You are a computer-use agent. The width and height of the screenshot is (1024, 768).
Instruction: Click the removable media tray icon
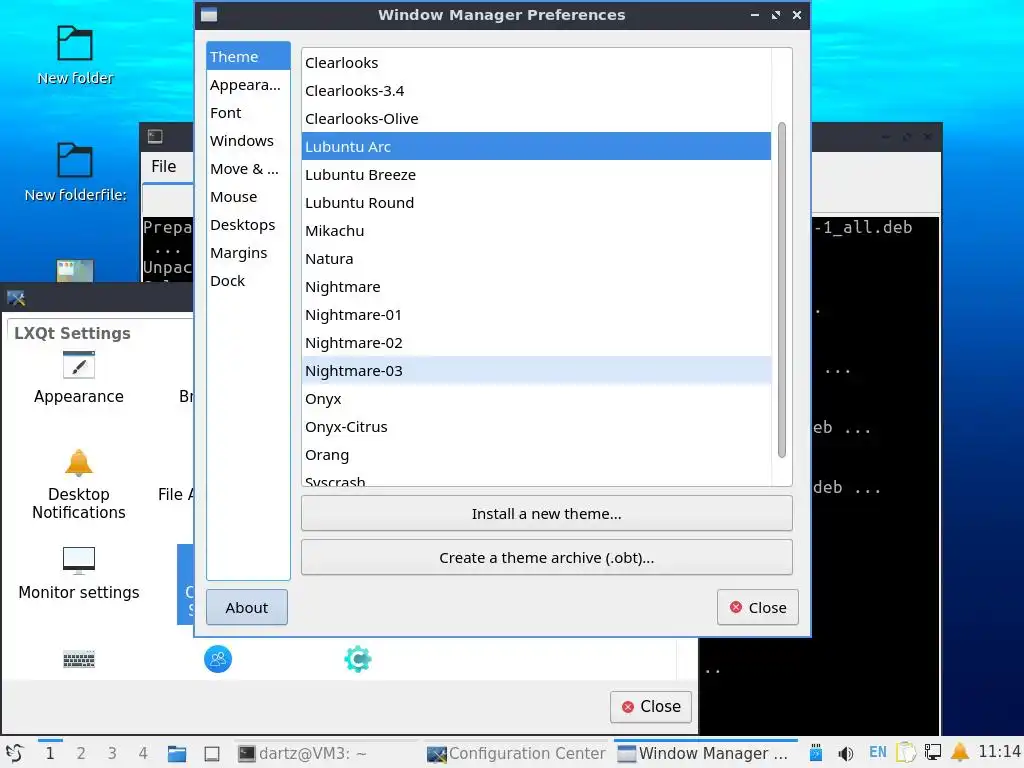click(x=816, y=753)
